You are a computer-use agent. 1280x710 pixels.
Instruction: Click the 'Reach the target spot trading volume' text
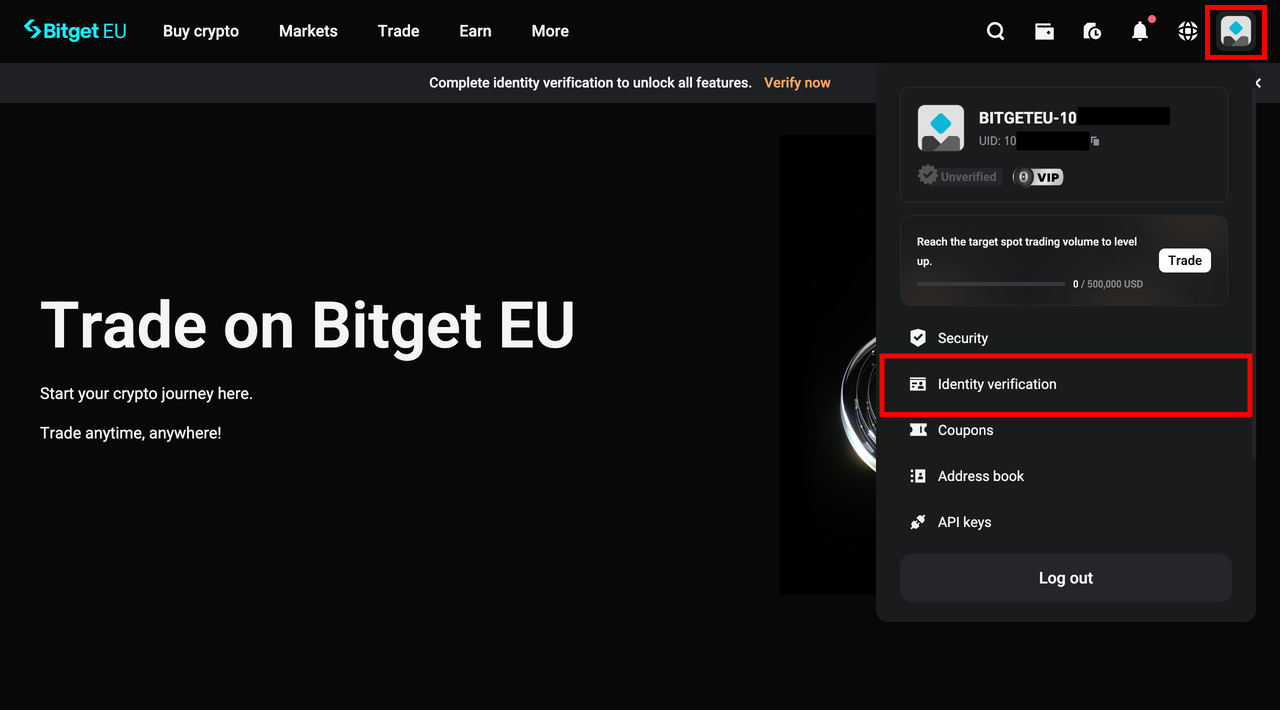(1027, 251)
